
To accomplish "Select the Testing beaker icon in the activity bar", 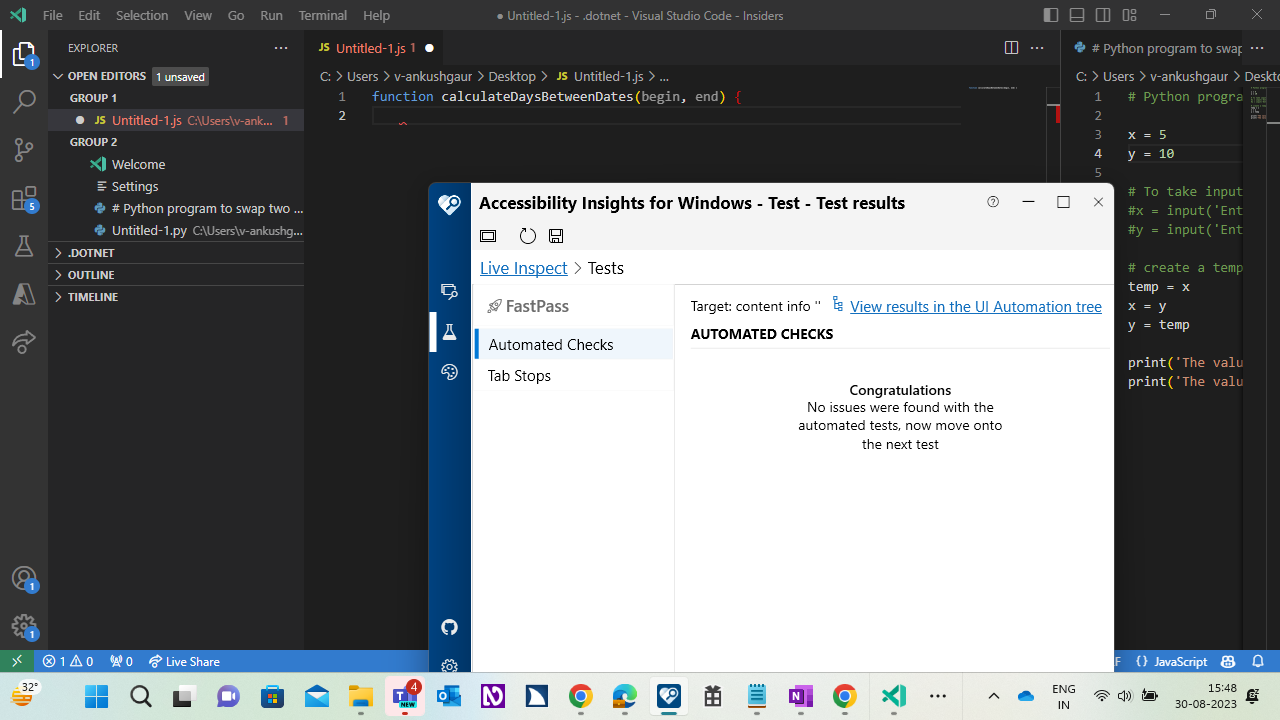I will (x=24, y=245).
